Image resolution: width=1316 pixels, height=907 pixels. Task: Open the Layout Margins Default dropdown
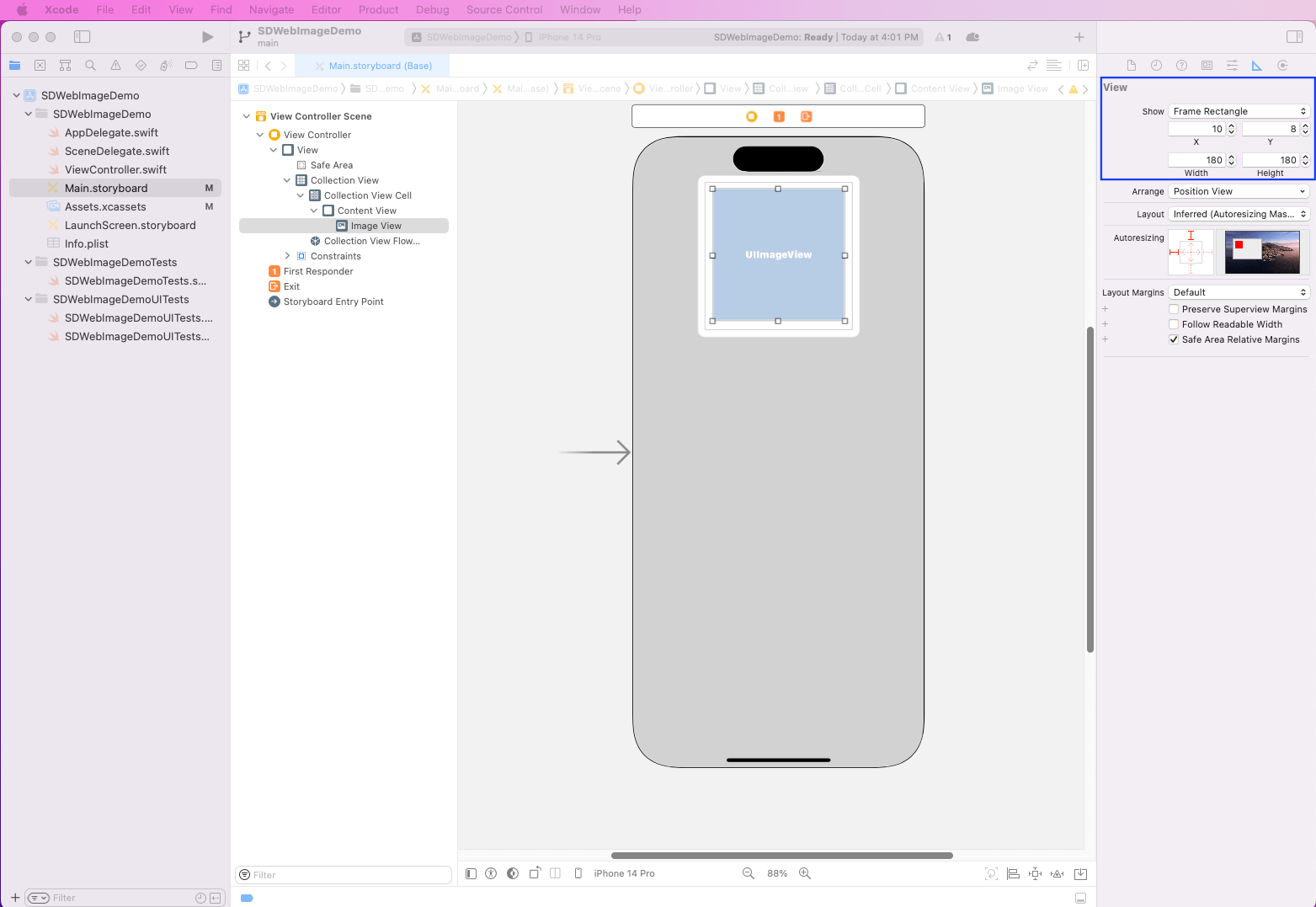click(x=1239, y=292)
